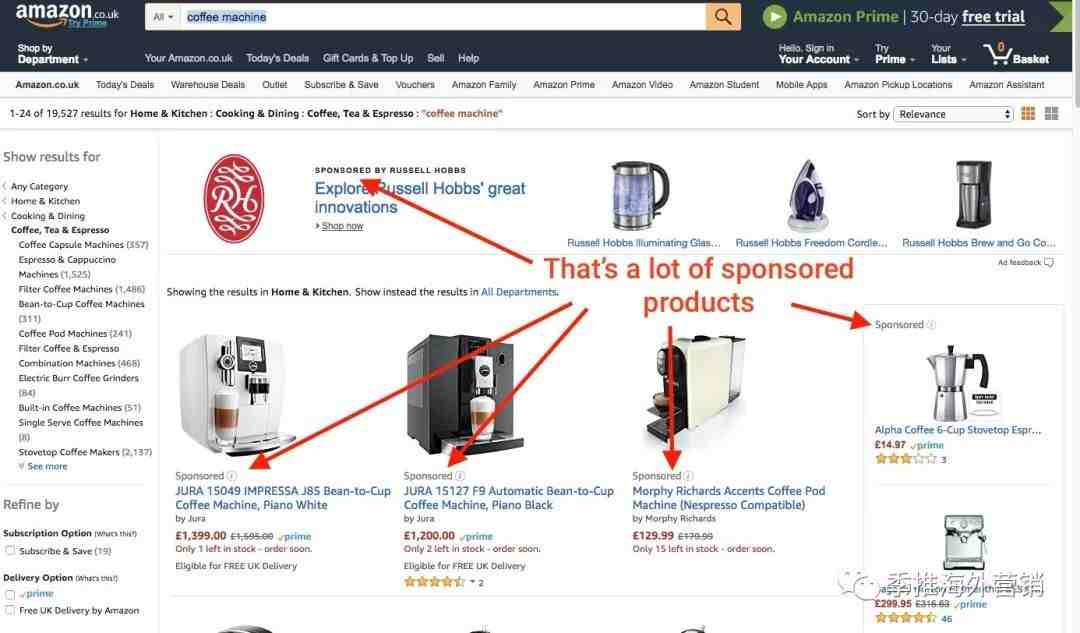Image resolution: width=1080 pixels, height=633 pixels.
Task: Open the Sort by Relevance dropdown
Action: point(953,114)
